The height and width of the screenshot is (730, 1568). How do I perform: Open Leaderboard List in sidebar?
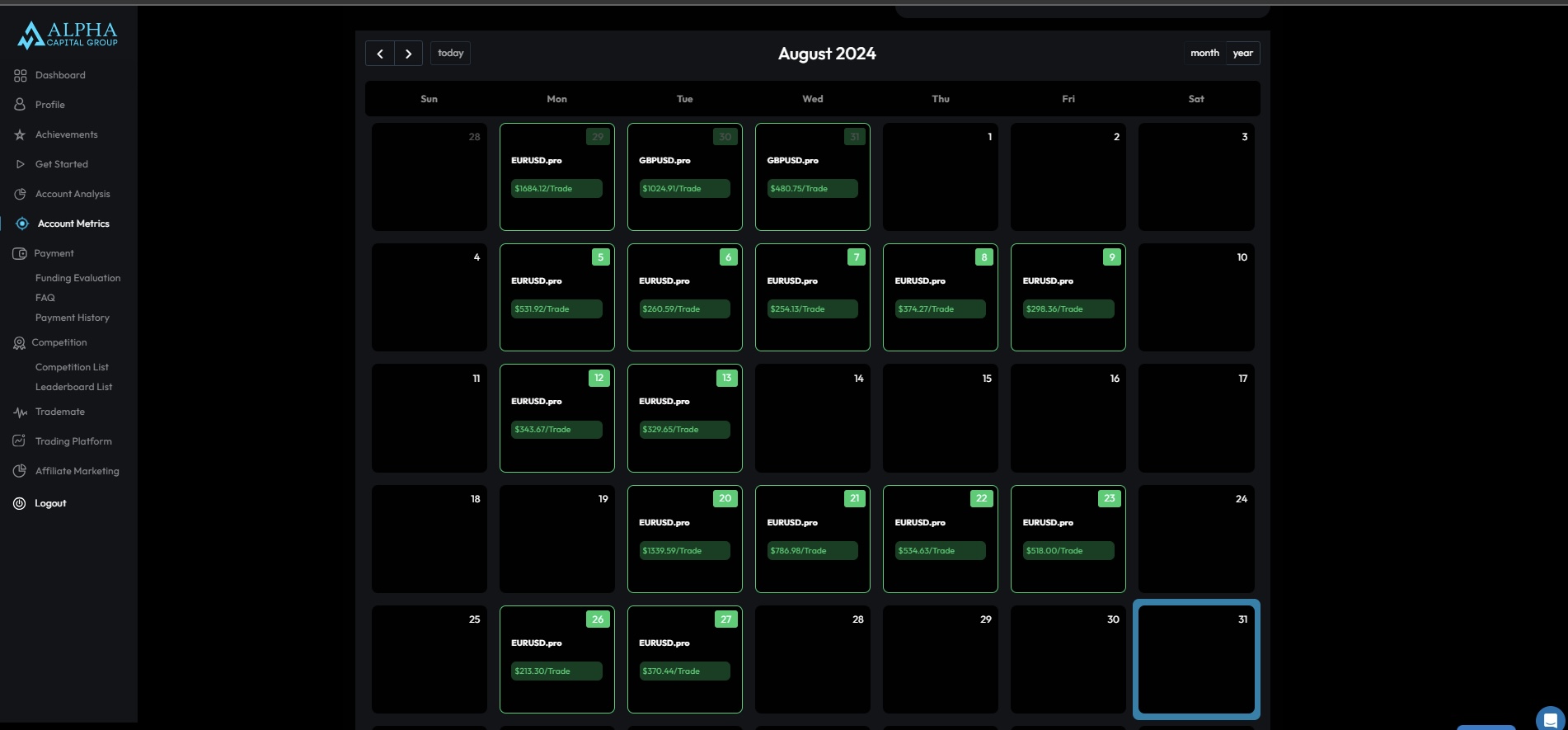tap(73, 387)
